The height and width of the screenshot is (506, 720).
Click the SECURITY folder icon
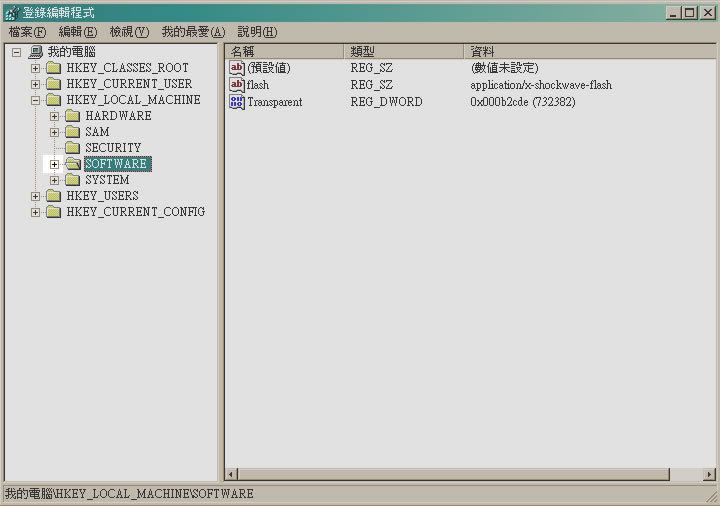click(73, 148)
